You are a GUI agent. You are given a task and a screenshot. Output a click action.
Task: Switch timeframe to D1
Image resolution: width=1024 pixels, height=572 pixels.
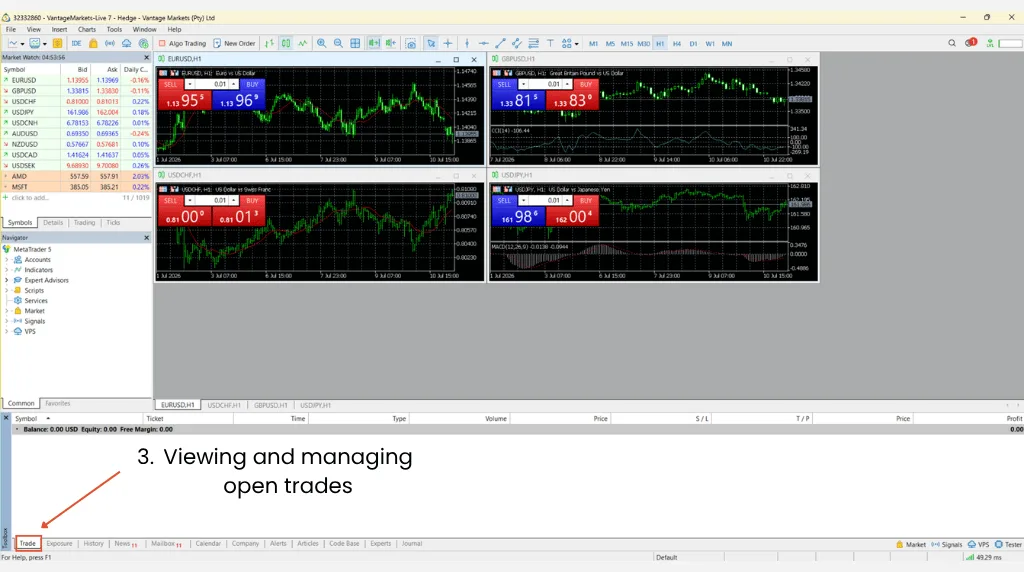(693, 44)
